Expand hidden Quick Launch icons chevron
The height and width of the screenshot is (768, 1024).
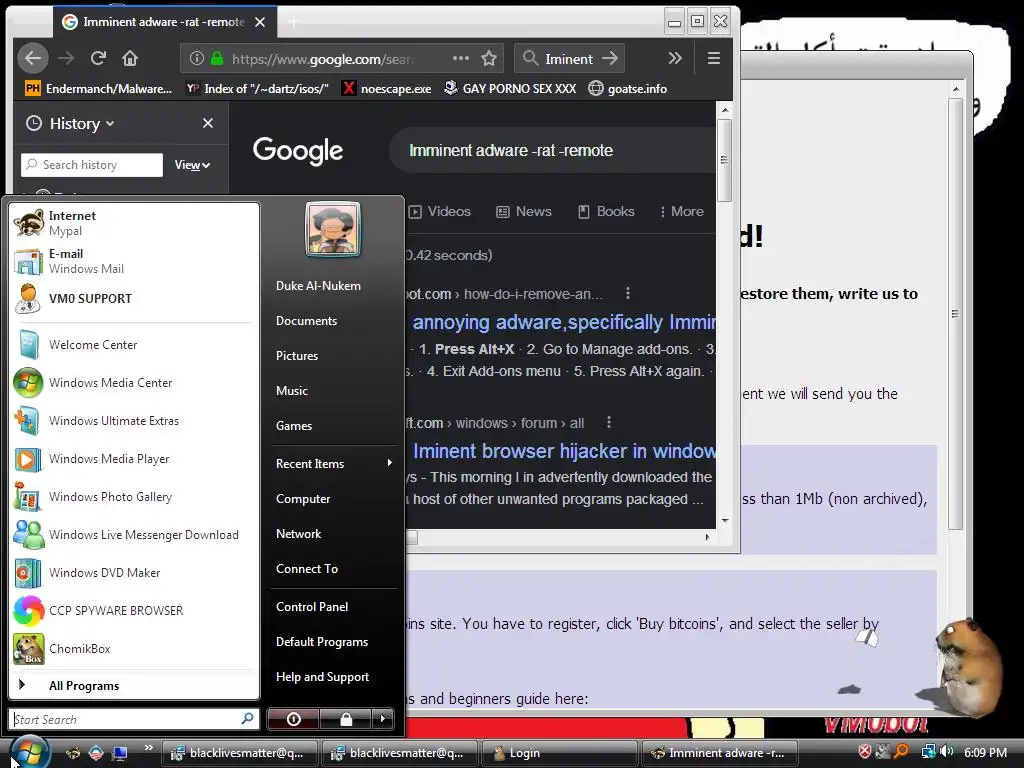coord(148,747)
